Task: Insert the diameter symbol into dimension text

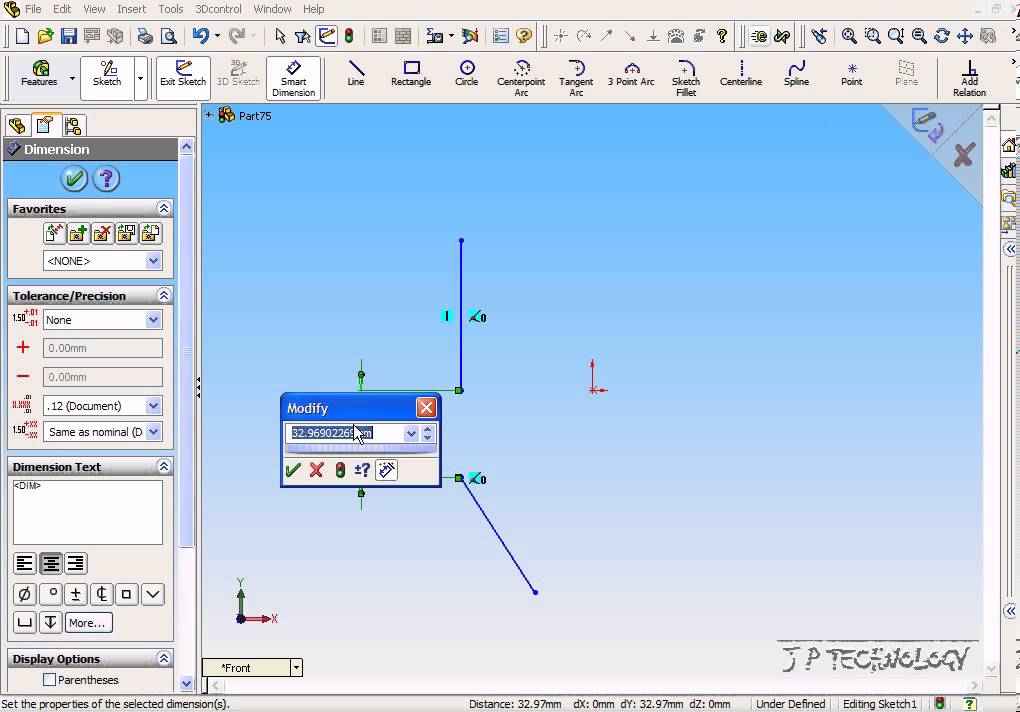Action: pos(25,594)
